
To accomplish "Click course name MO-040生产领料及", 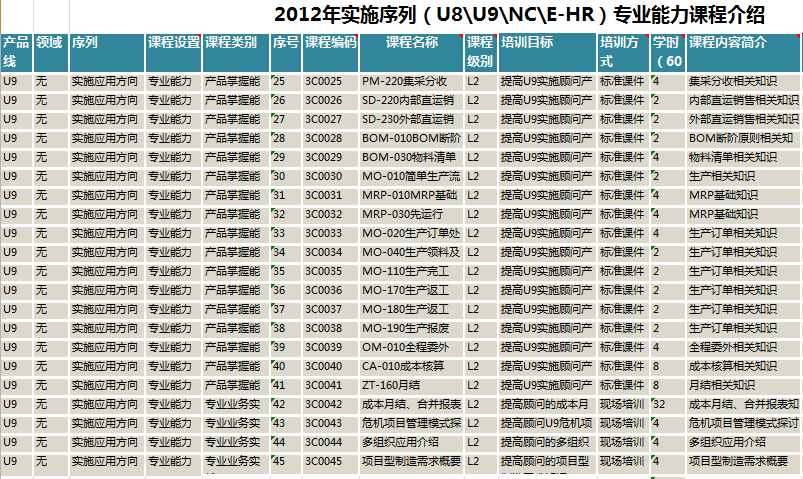I will 411,252.
